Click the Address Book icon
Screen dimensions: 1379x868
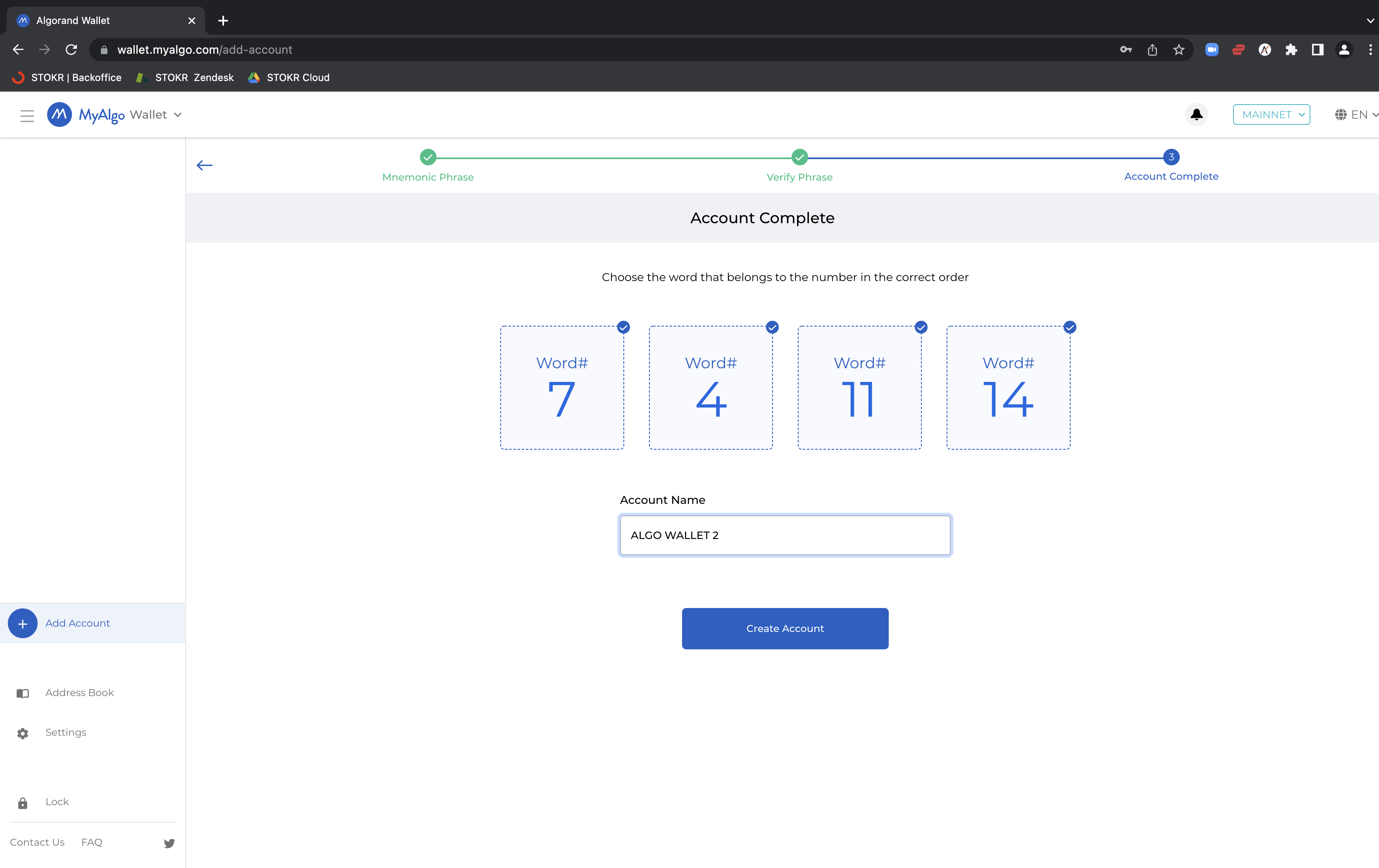click(x=23, y=693)
